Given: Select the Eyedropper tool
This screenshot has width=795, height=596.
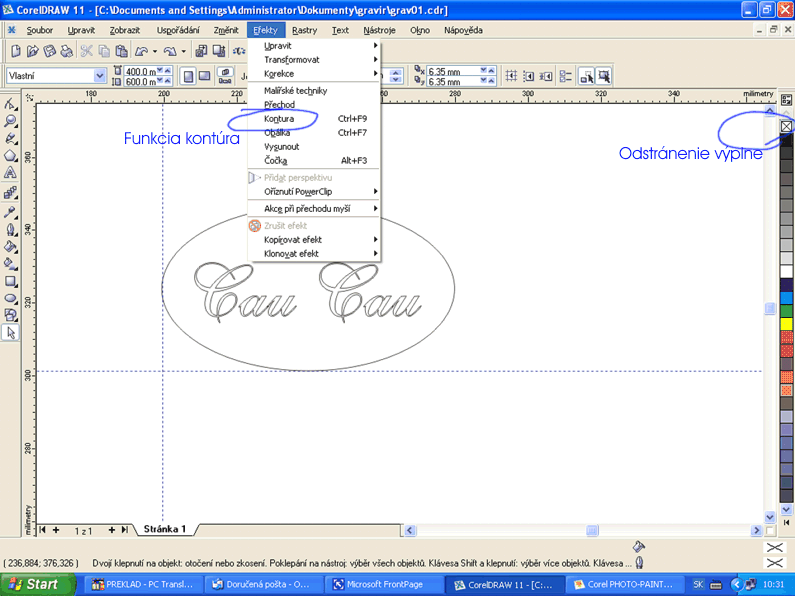Looking at the screenshot, I should [10, 212].
